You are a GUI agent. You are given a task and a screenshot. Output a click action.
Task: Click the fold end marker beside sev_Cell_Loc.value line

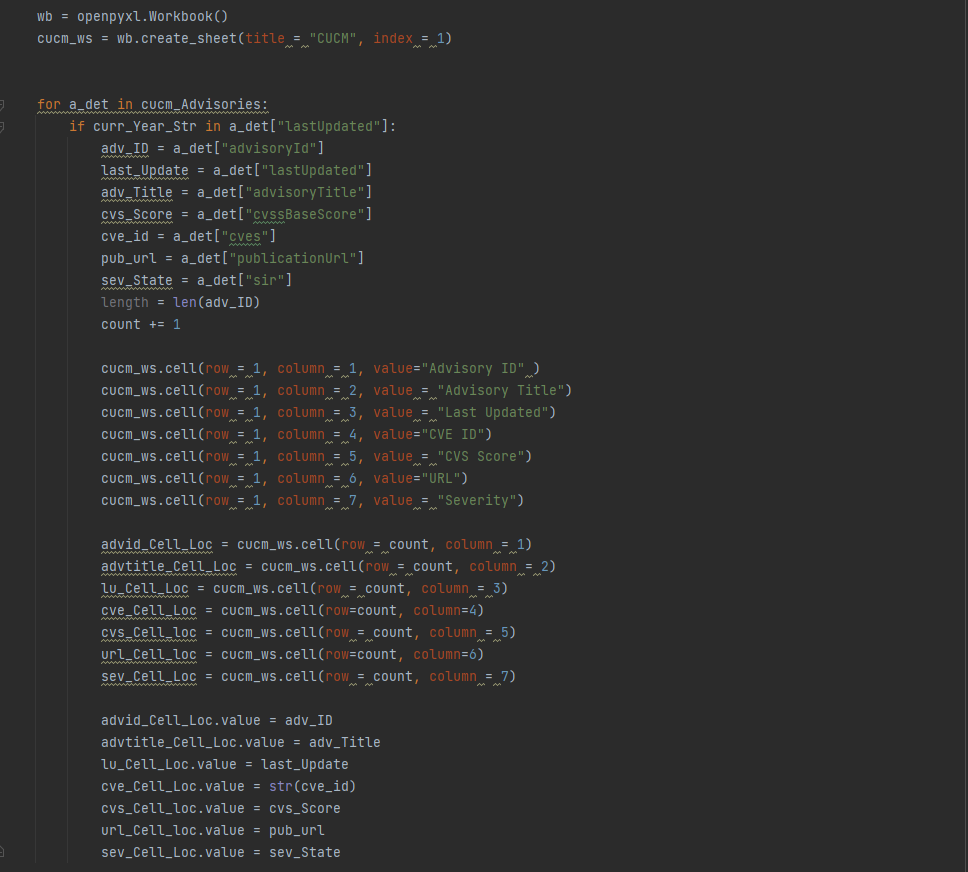point(3,852)
